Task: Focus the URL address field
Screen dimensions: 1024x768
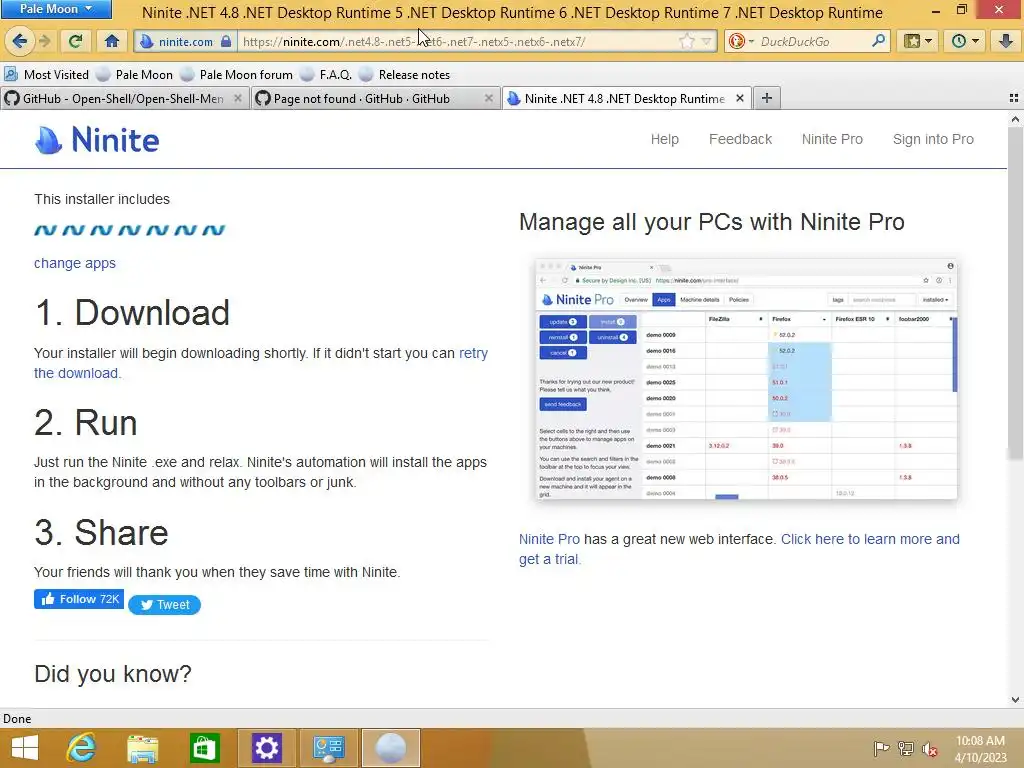Action: [x=457, y=42]
